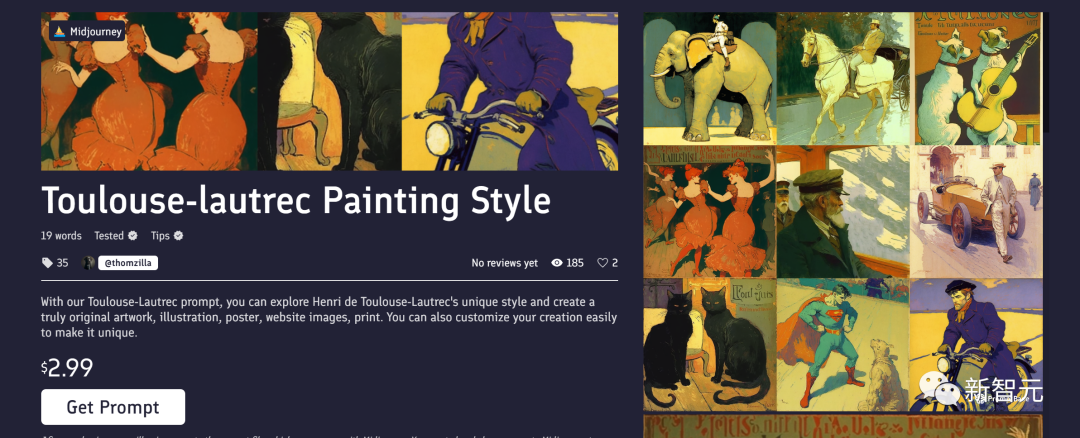Open the dogs with guitar thumbnail

click(977, 79)
